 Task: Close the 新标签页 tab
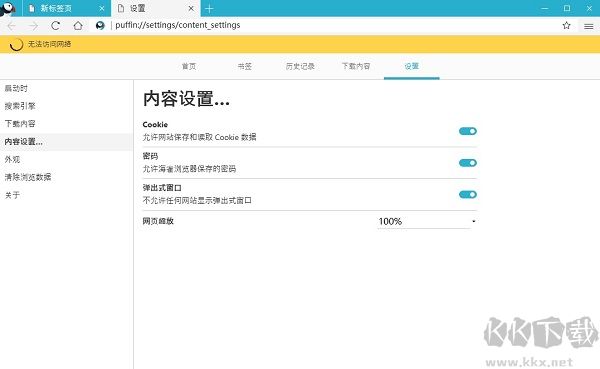pyautogui.click(x=102, y=8)
